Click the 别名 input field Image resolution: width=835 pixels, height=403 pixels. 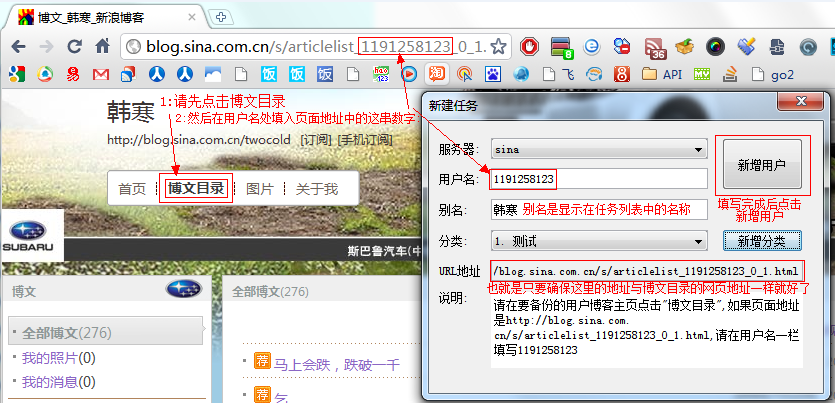coord(600,210)
